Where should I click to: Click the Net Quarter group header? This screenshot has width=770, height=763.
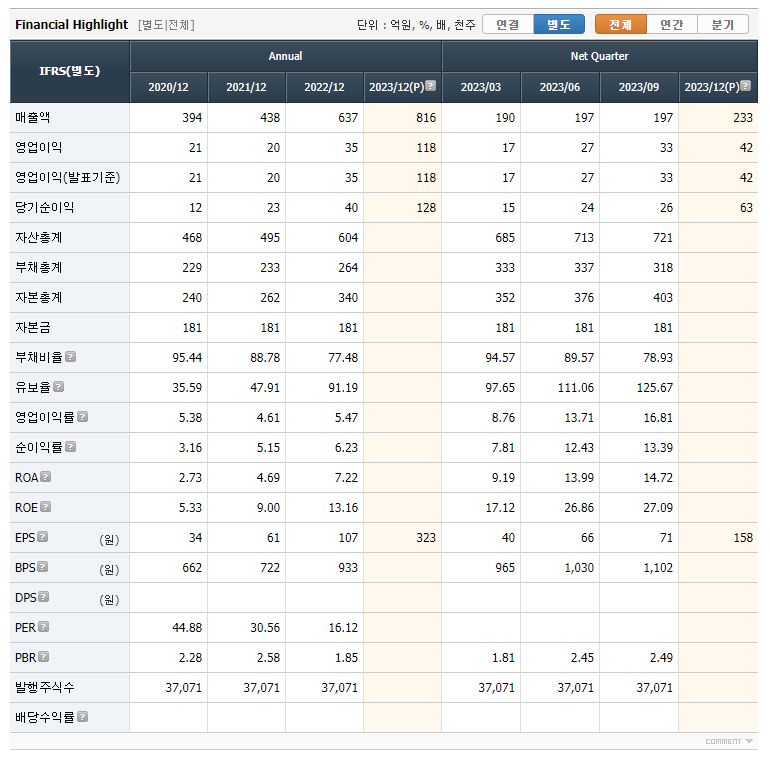click(600, 56)
